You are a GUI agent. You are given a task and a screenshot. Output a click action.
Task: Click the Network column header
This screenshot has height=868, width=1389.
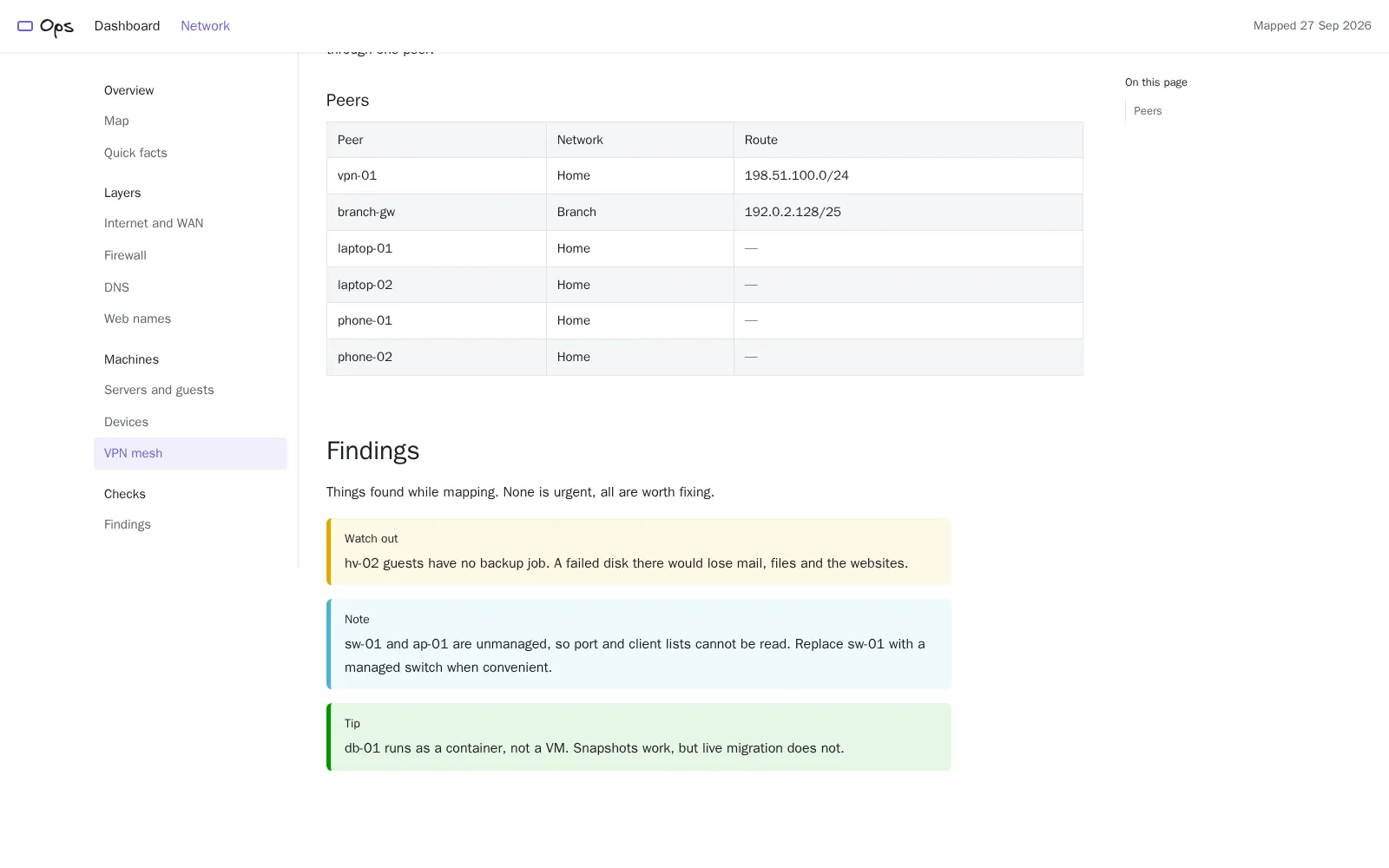[x=640, y=140]
